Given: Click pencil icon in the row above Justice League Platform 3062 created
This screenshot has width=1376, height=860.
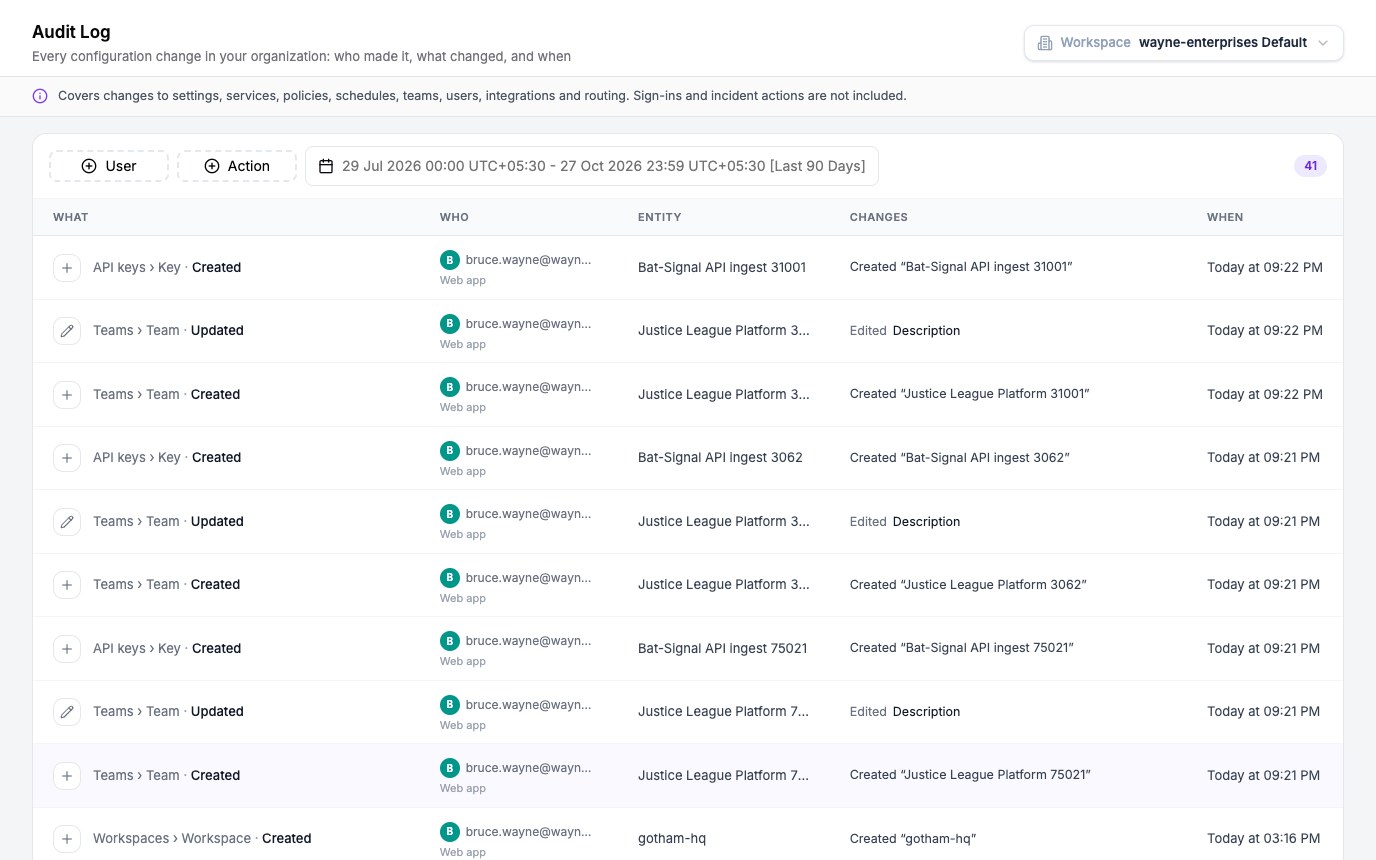Looking at the screenshot, I should (67, 521).
